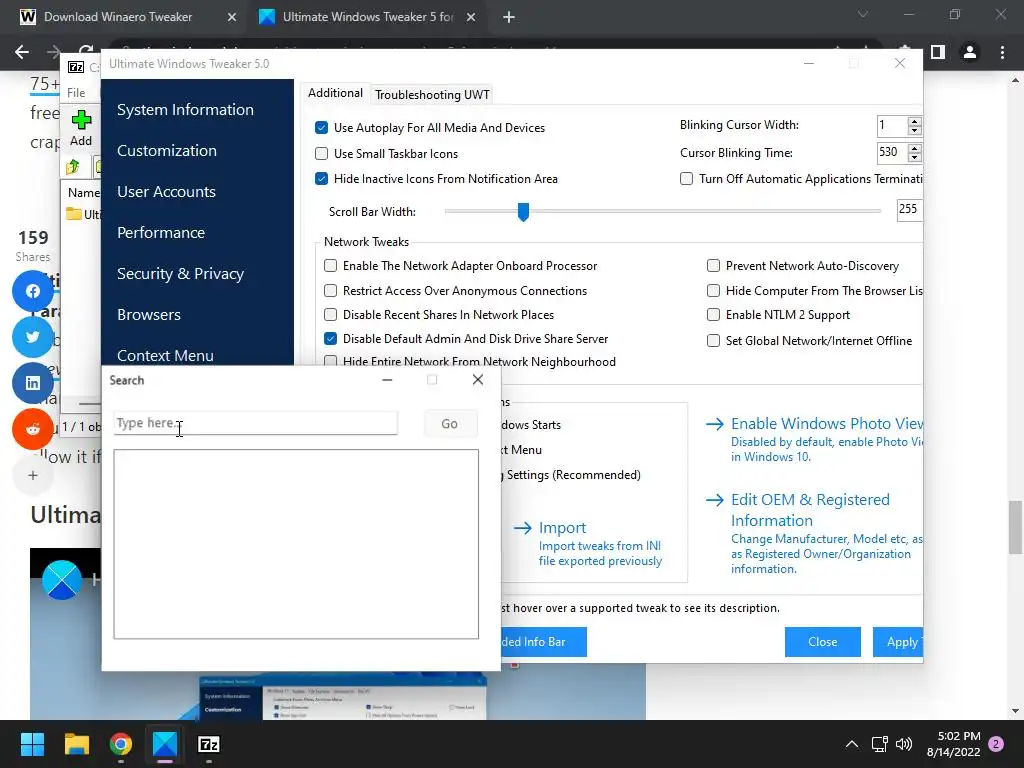Open a new Chrome tab
Viewport: 1024px width, 768px height.
509,17
